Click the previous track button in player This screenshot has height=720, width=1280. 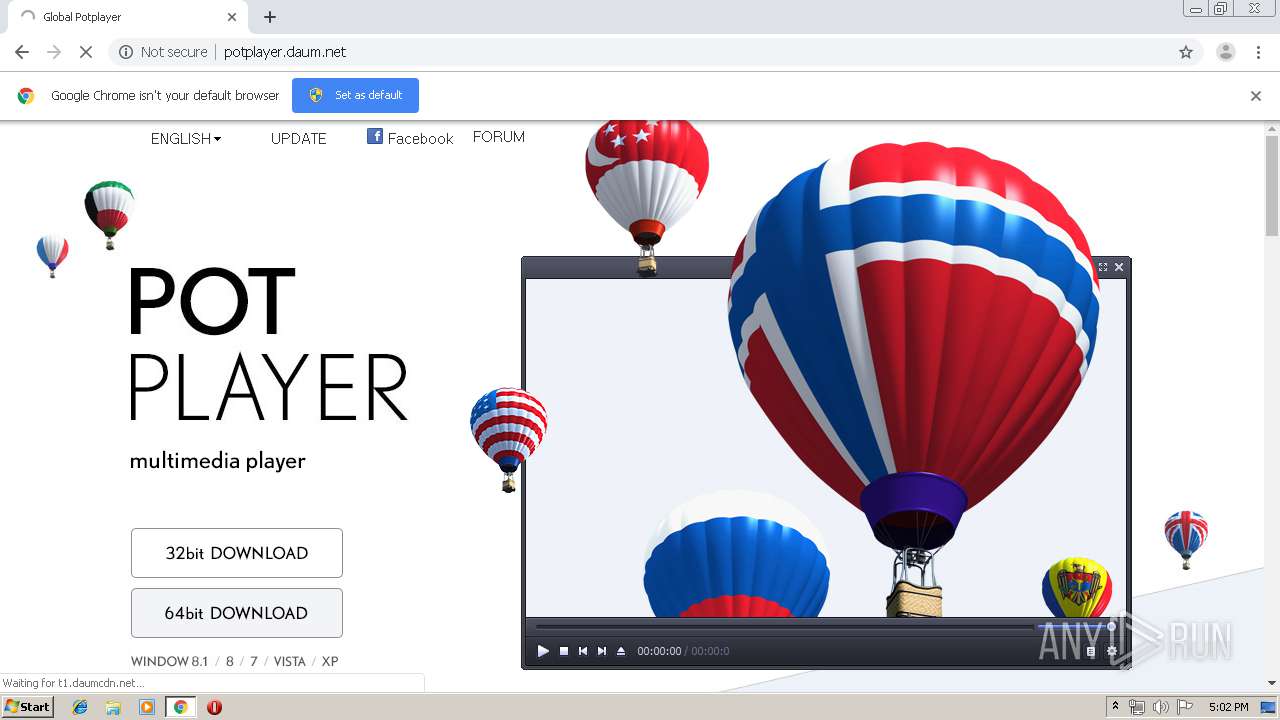click(583, 651)
